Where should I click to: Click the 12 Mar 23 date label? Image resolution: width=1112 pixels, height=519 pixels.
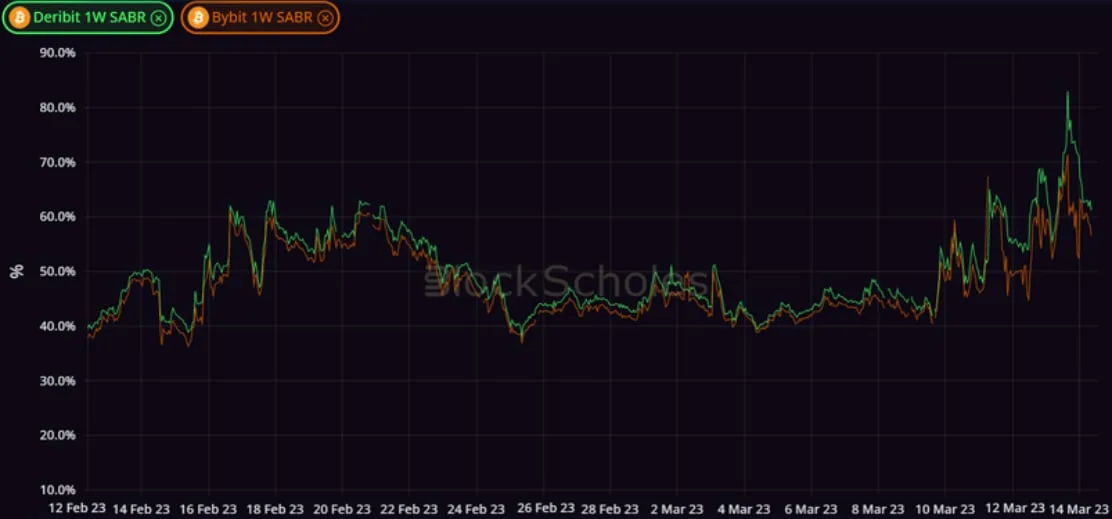(1015, 508)
